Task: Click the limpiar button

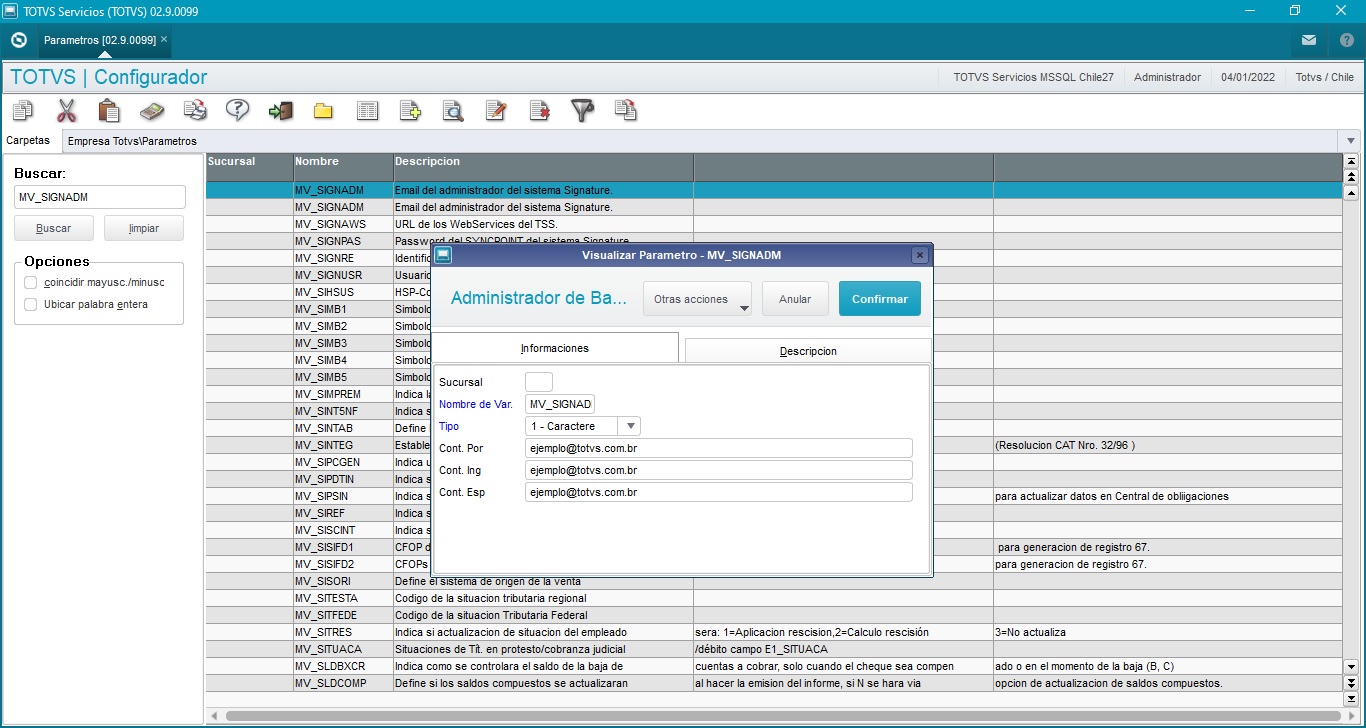Action: click(x=144, y=228)
